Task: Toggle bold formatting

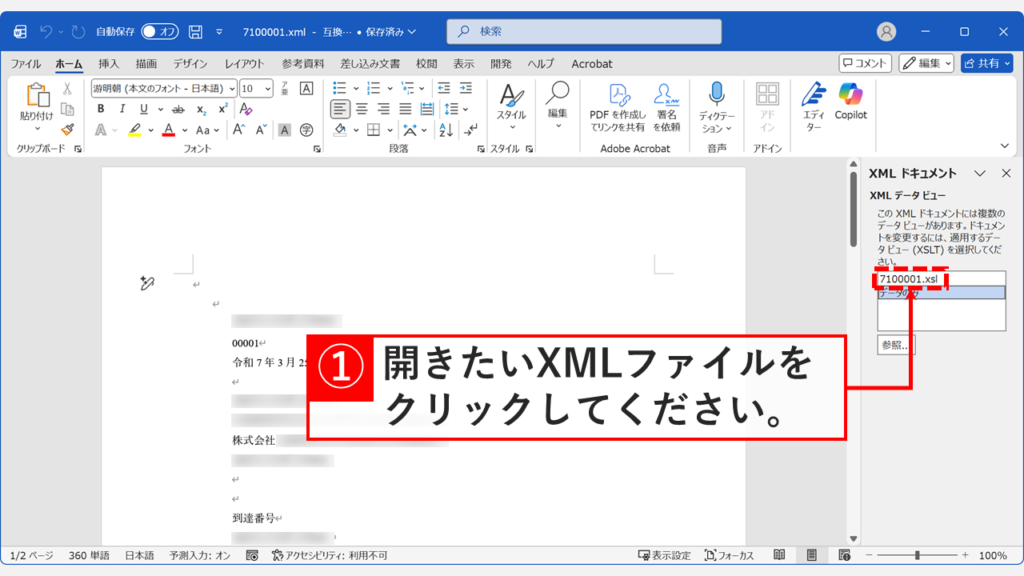Action: coord(102,108)
